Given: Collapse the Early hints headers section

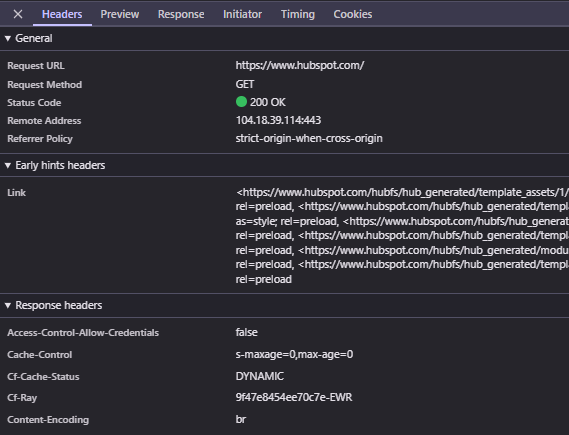Looking at the screenshot, I should pos(8,165).
